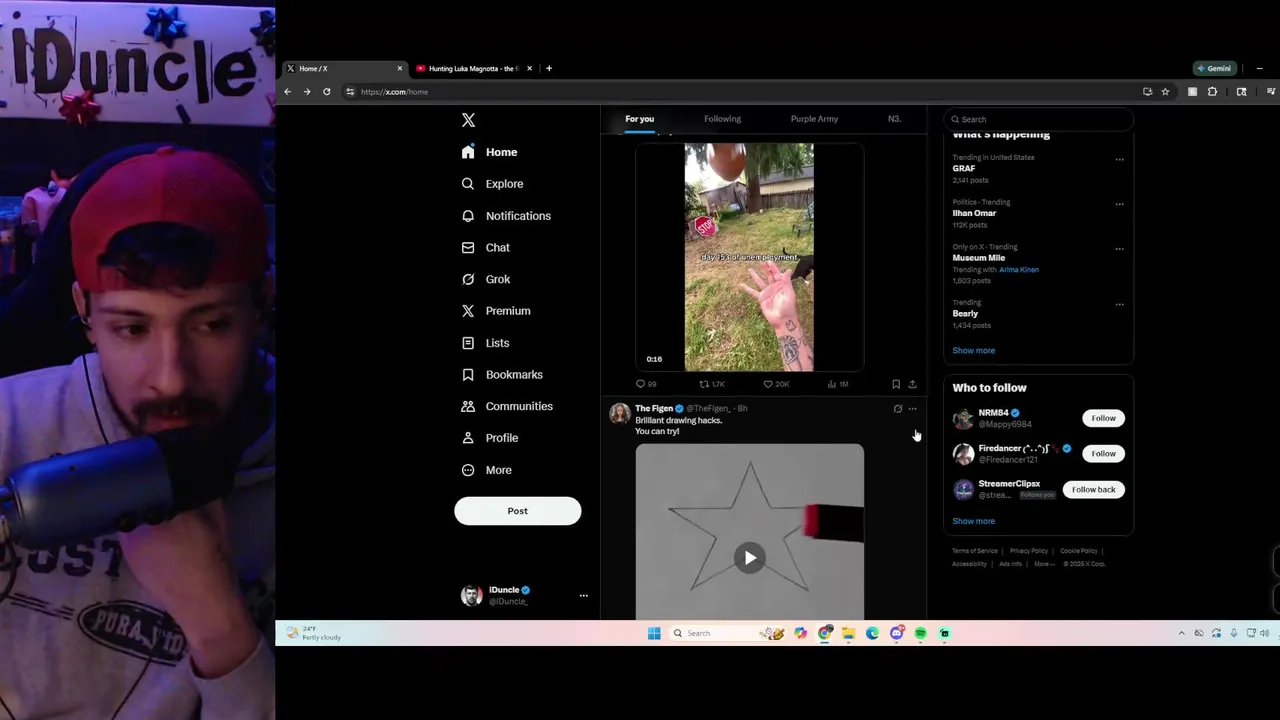Open the Windows Start menu
This screenshot has width=1280, height=720.
click(x=654, y=633)
